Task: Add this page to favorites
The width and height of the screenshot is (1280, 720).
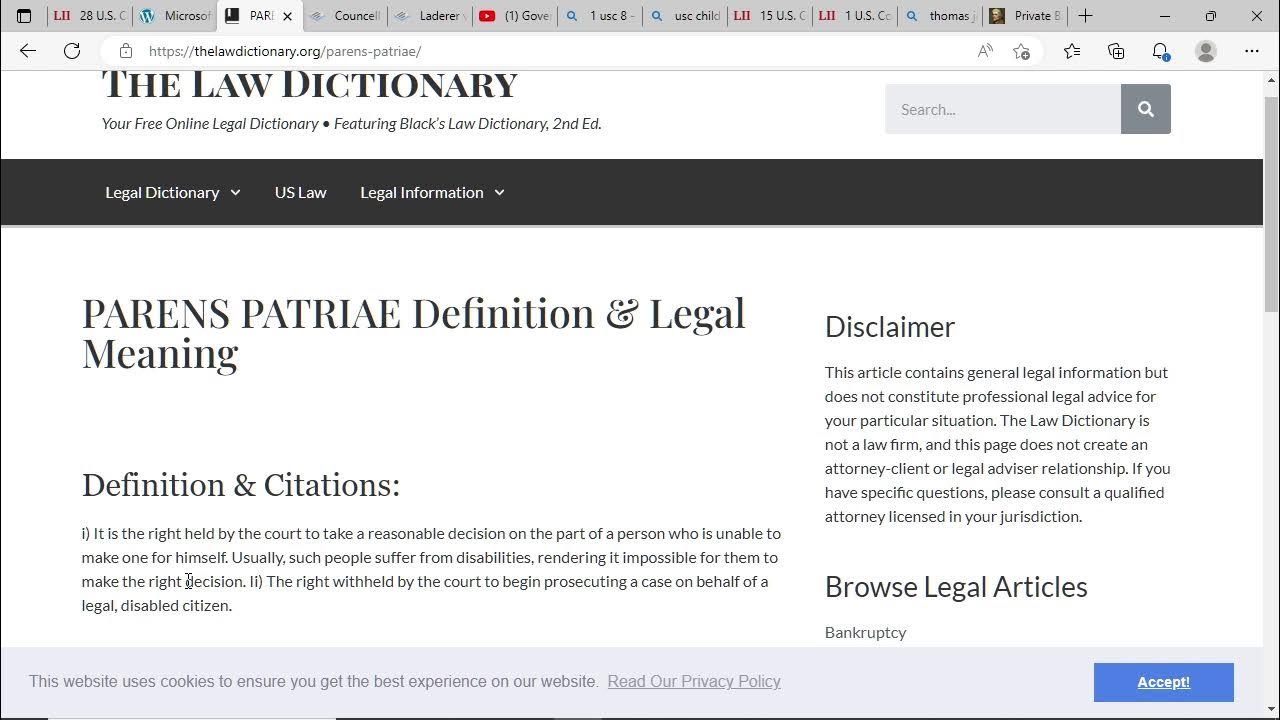Action: pyautogui.click(x=1021, y=51)
